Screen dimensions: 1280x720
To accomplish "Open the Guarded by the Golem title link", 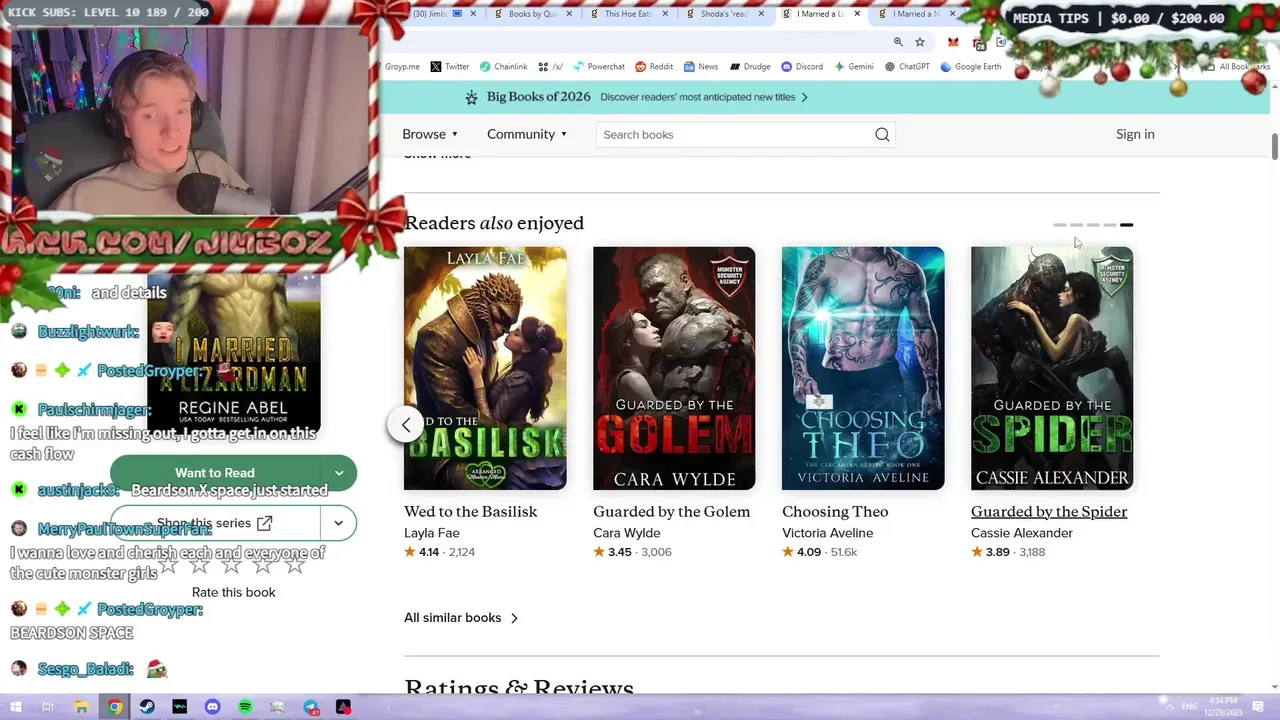I will [x=671, y=512].
